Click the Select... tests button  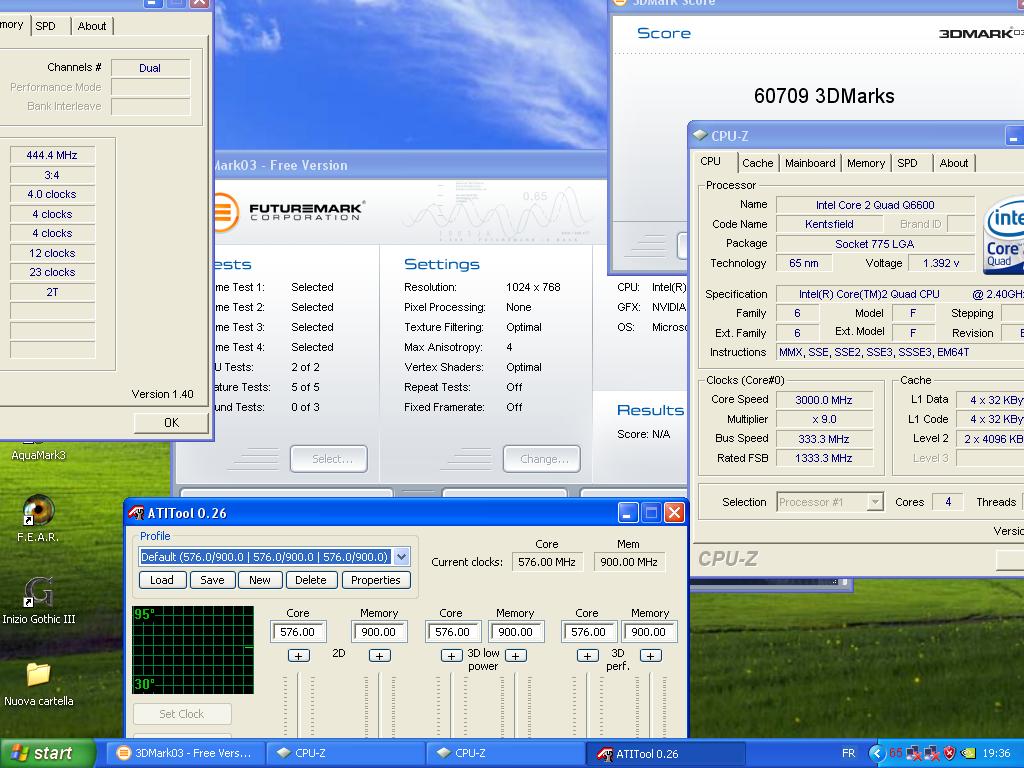328,458
